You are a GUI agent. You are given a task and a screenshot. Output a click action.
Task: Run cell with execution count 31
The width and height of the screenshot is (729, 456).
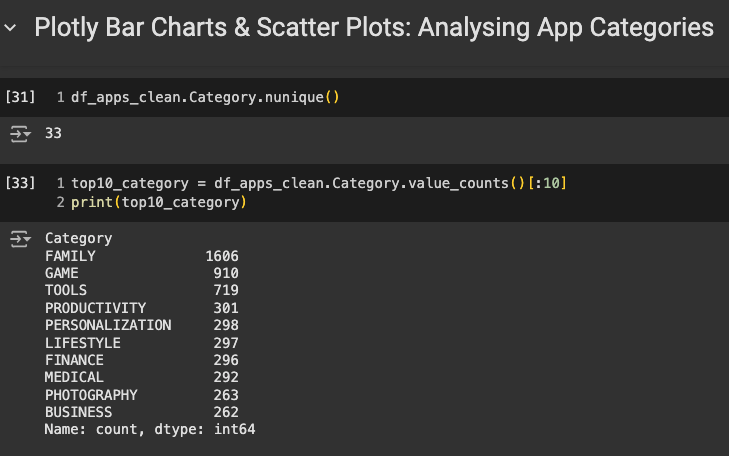coord(20,97)
